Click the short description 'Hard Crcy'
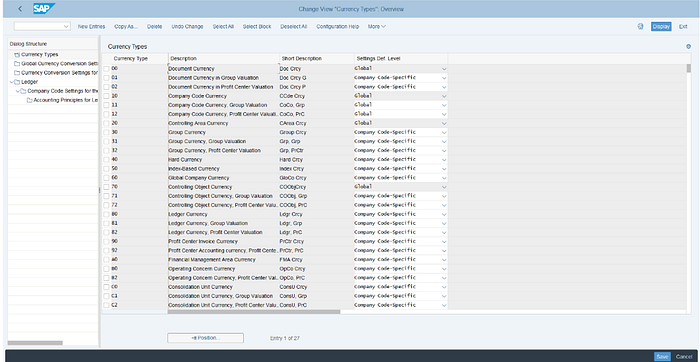 click(x=291, y=160)
